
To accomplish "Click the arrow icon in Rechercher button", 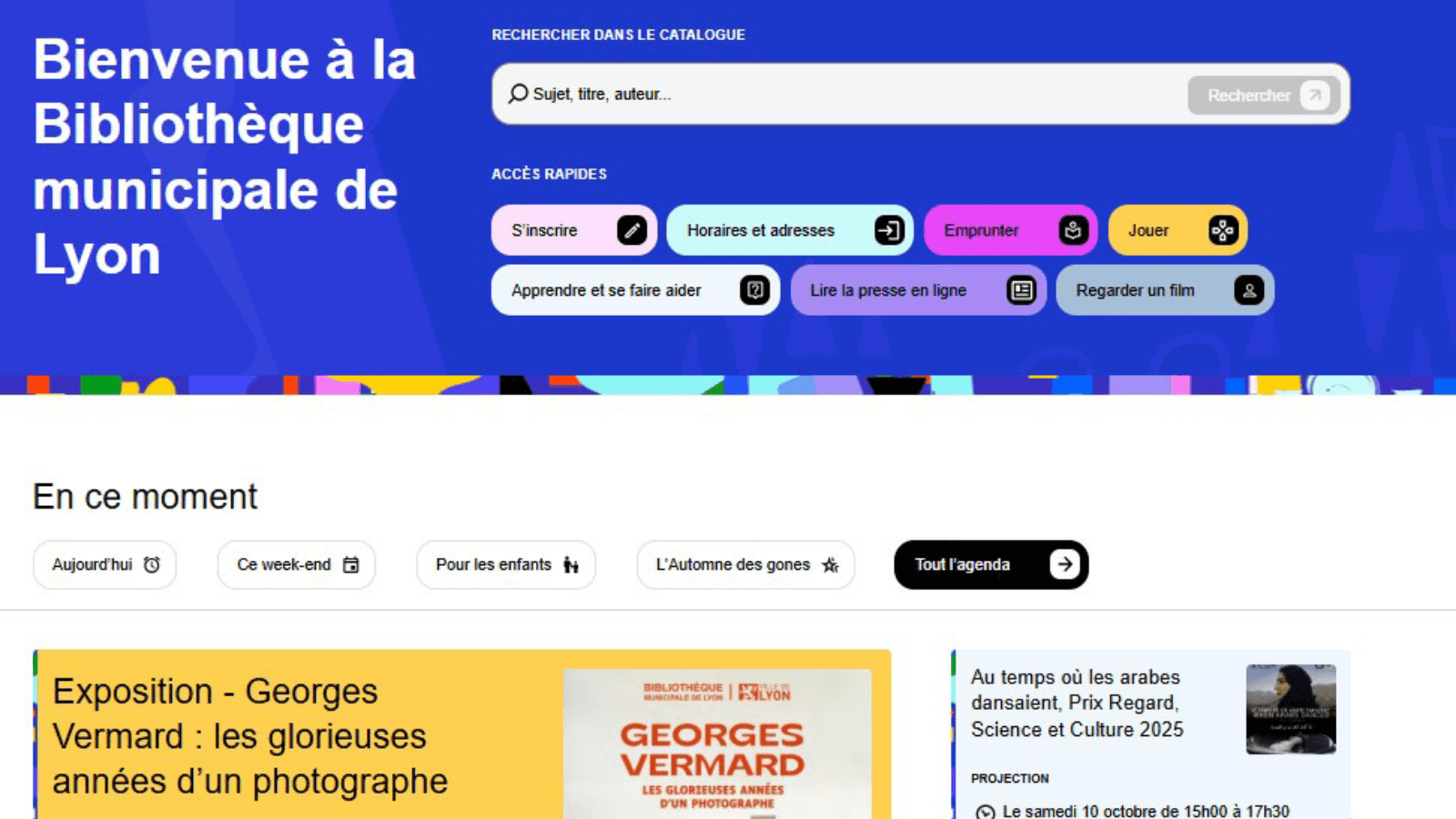I will coord(1315,95).
